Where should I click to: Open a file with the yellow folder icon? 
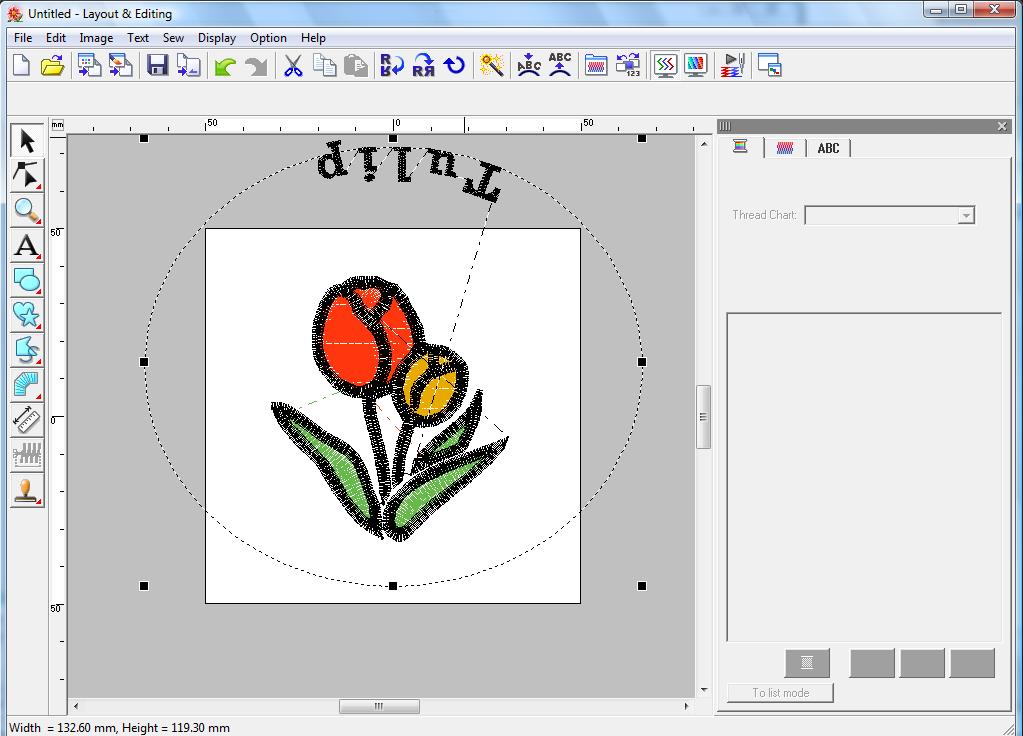pos(53,65)
